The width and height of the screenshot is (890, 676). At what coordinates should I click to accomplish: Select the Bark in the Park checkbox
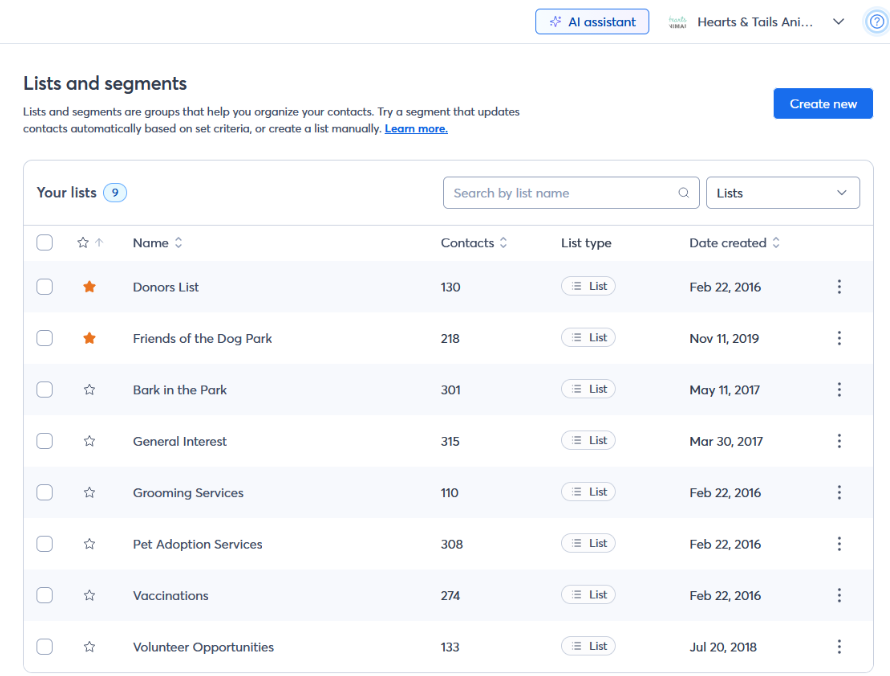click(x=44, y=389)
